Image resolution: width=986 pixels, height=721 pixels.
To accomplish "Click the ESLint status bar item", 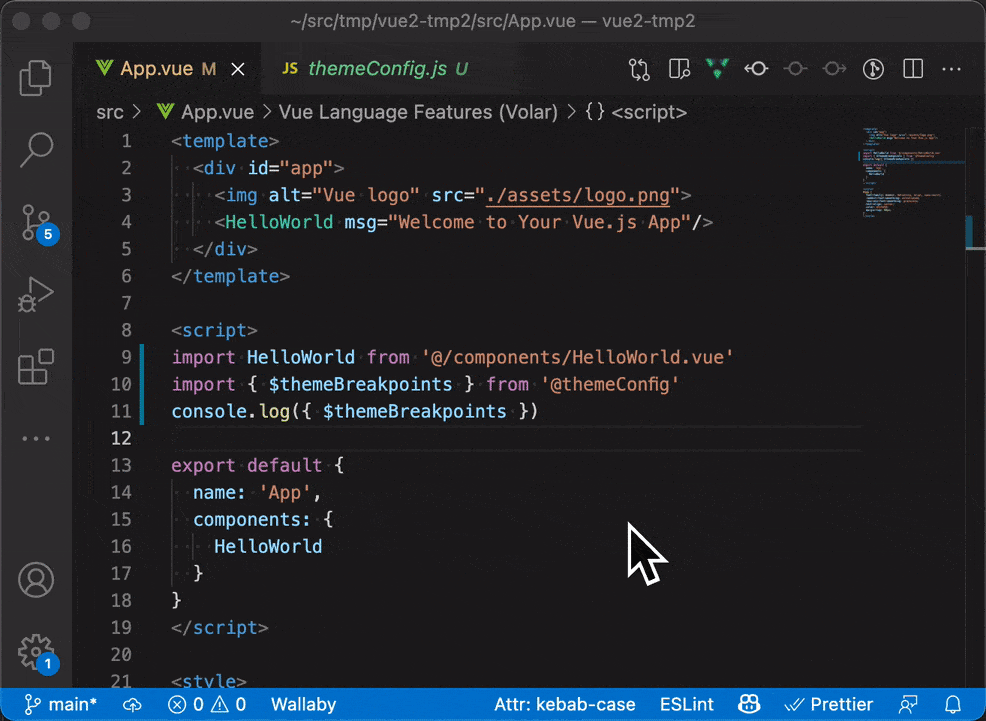I will pos(687,704).
